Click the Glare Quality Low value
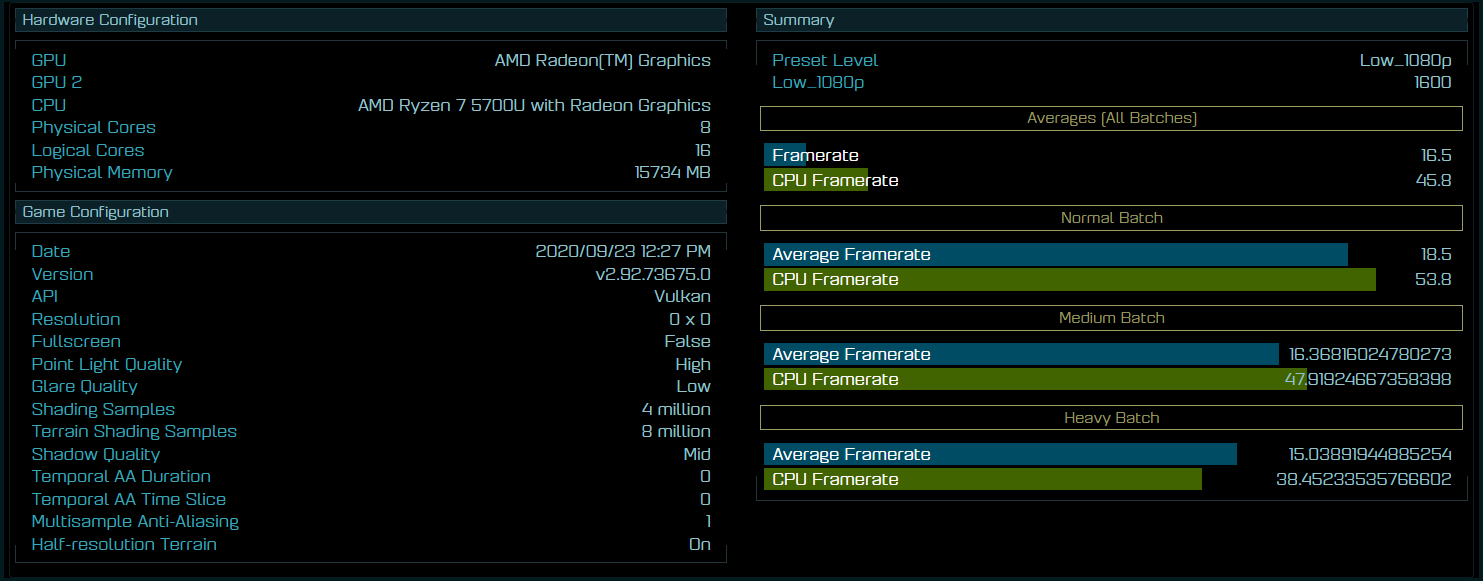 693,387
